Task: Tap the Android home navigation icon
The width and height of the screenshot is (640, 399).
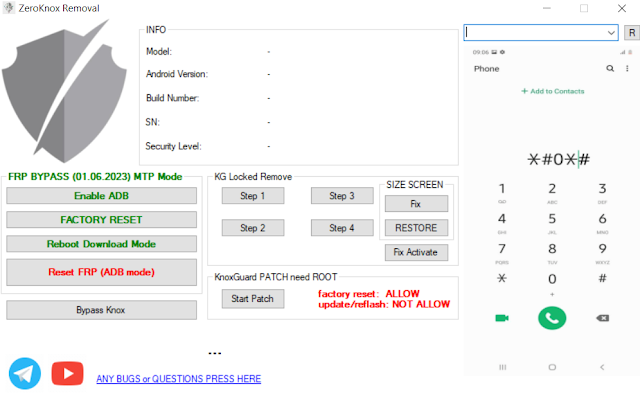Action: (x=552, y=367)
